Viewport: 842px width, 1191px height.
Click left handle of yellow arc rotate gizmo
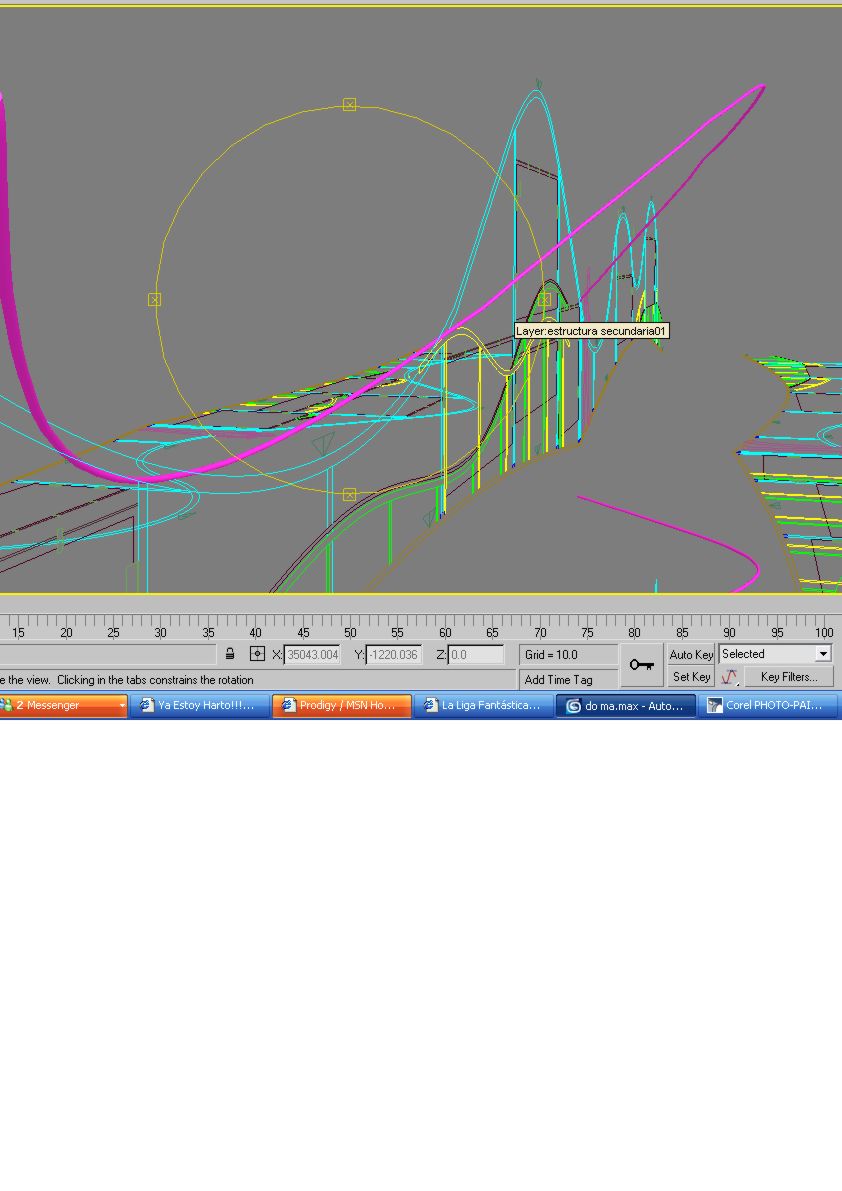[155, 300]
